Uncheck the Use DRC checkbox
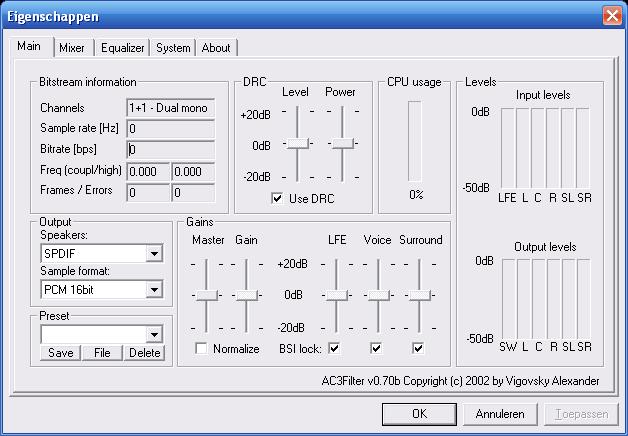 pos(277,199)
